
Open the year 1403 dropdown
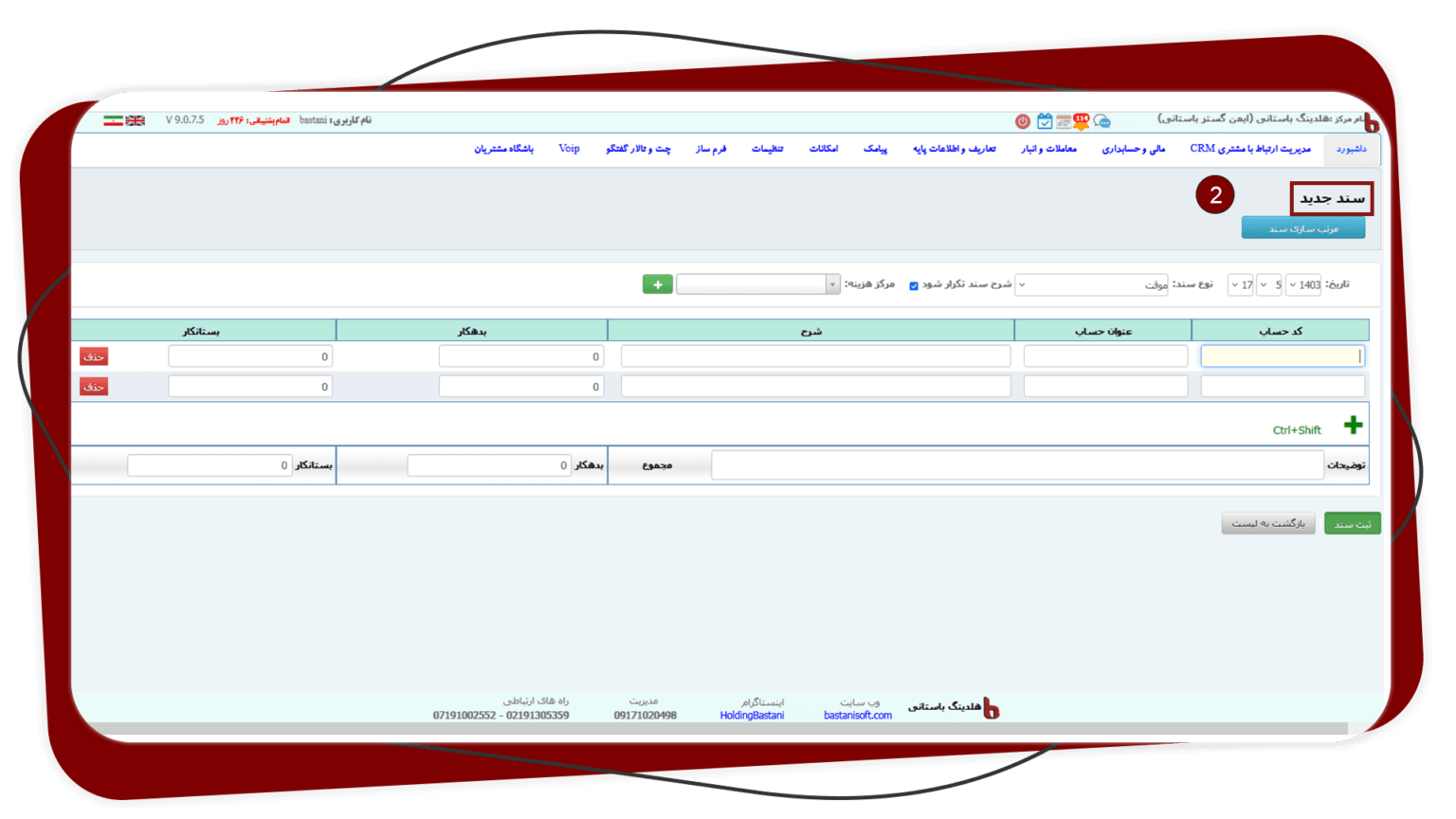click(1303, 284)
